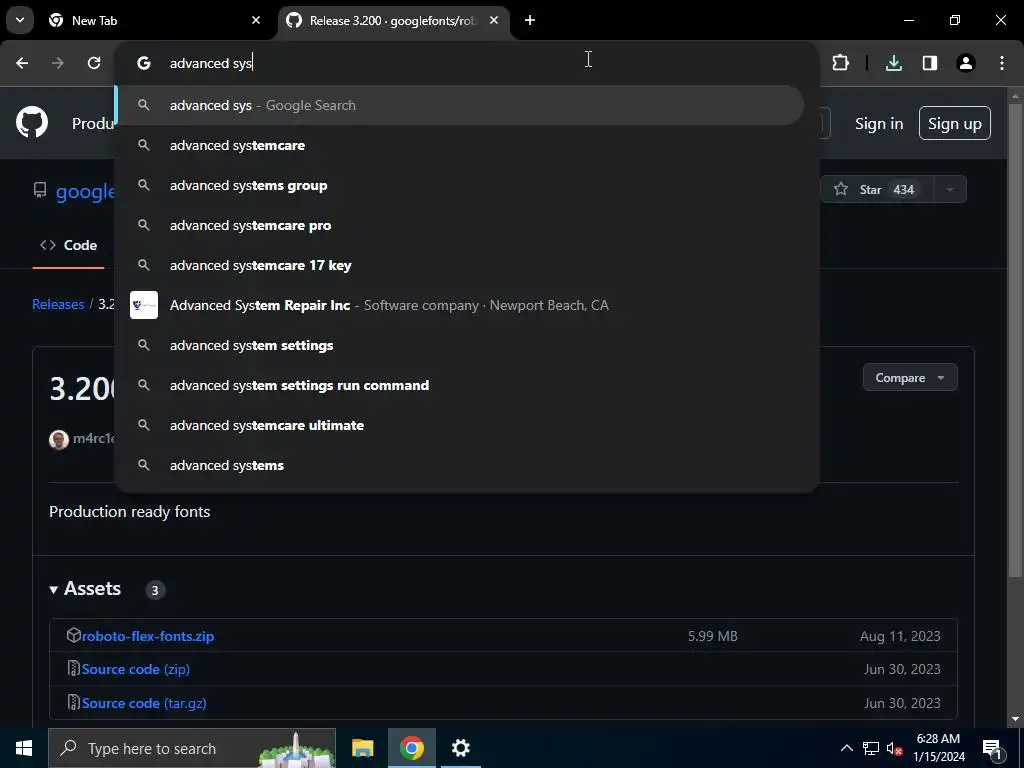Switch to the New Tab tab

click(155, 20)
